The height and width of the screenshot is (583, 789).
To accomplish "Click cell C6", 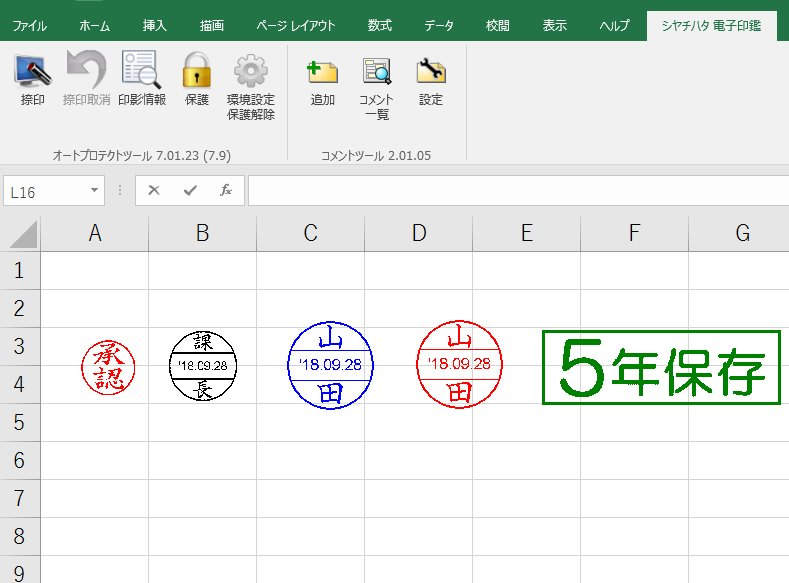I will coord(310,460).
